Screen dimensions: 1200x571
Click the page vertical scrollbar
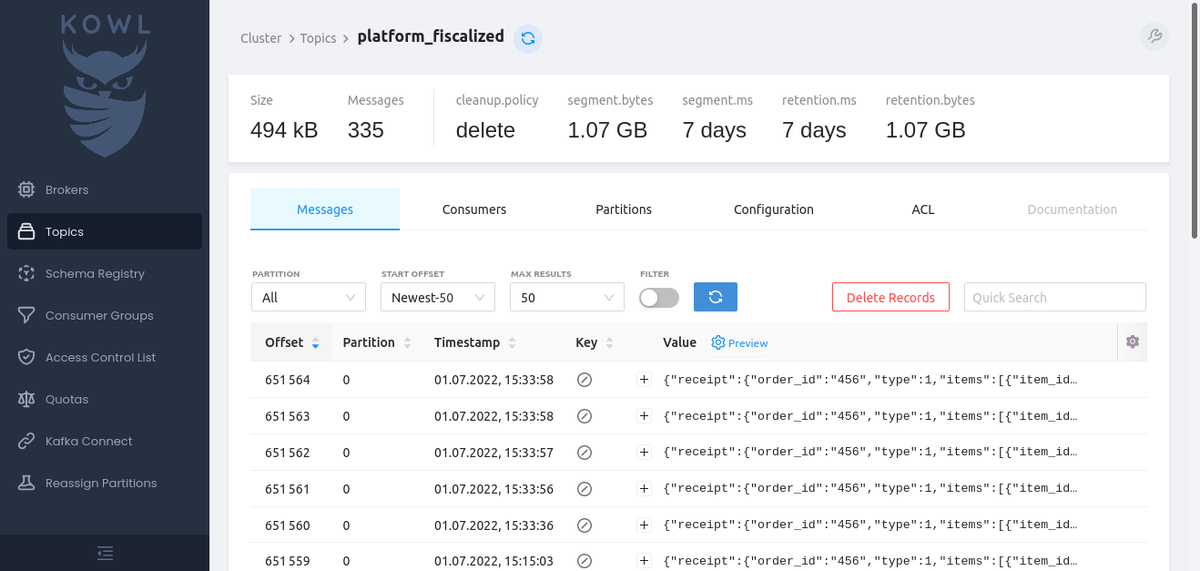point(1194,120)
